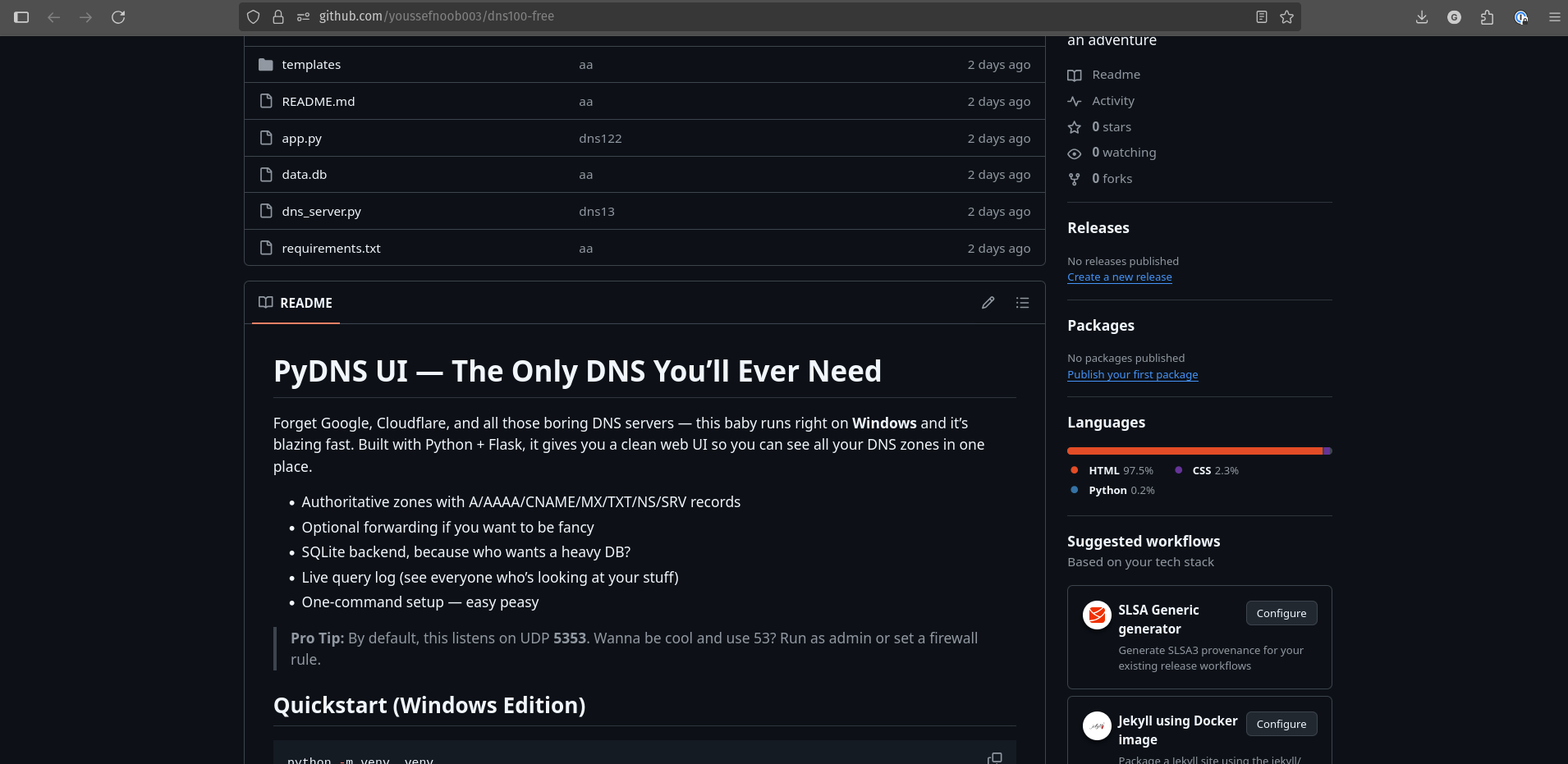Open the browser hamburger application menu
Screen dimensions: 1568x764
coord(1554,17)
